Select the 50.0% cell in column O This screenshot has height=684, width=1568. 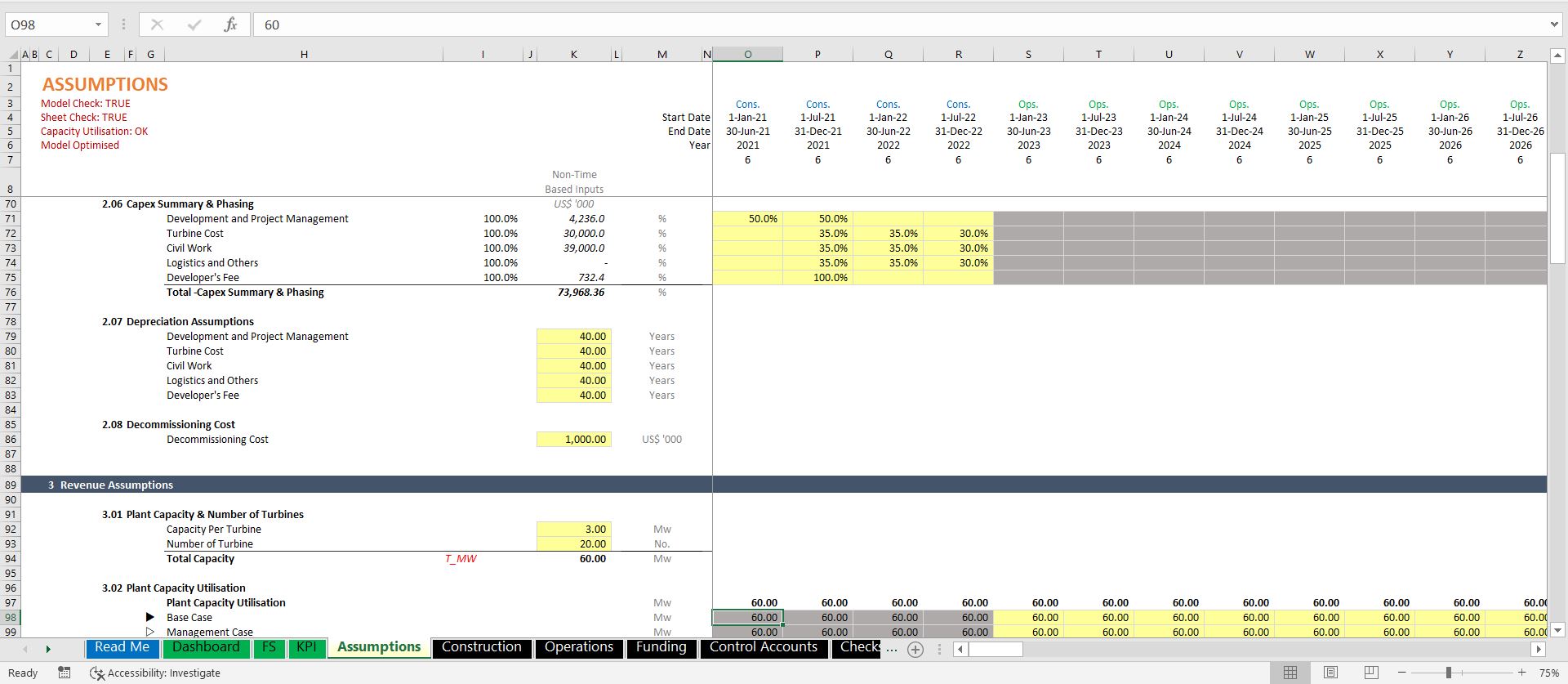(747, 218)
